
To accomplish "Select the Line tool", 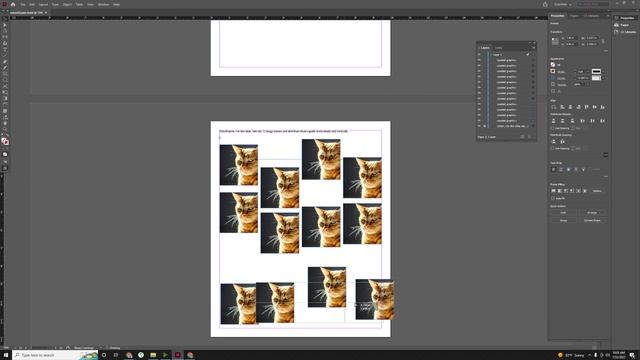I will pos(5,56).
